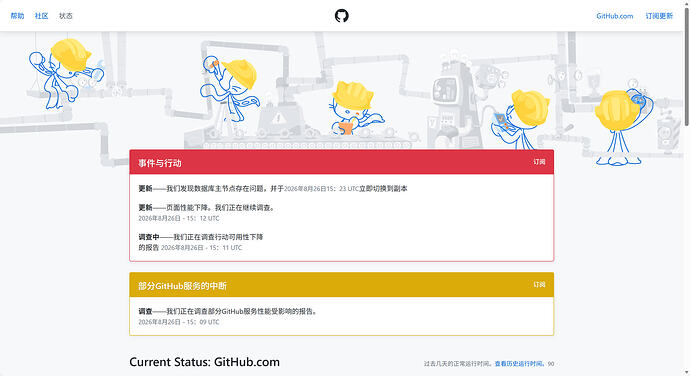The height and width of the screenshot is (376, 690).
Task: Click the 事件与行动 incident title
Action: click(160, 163)
